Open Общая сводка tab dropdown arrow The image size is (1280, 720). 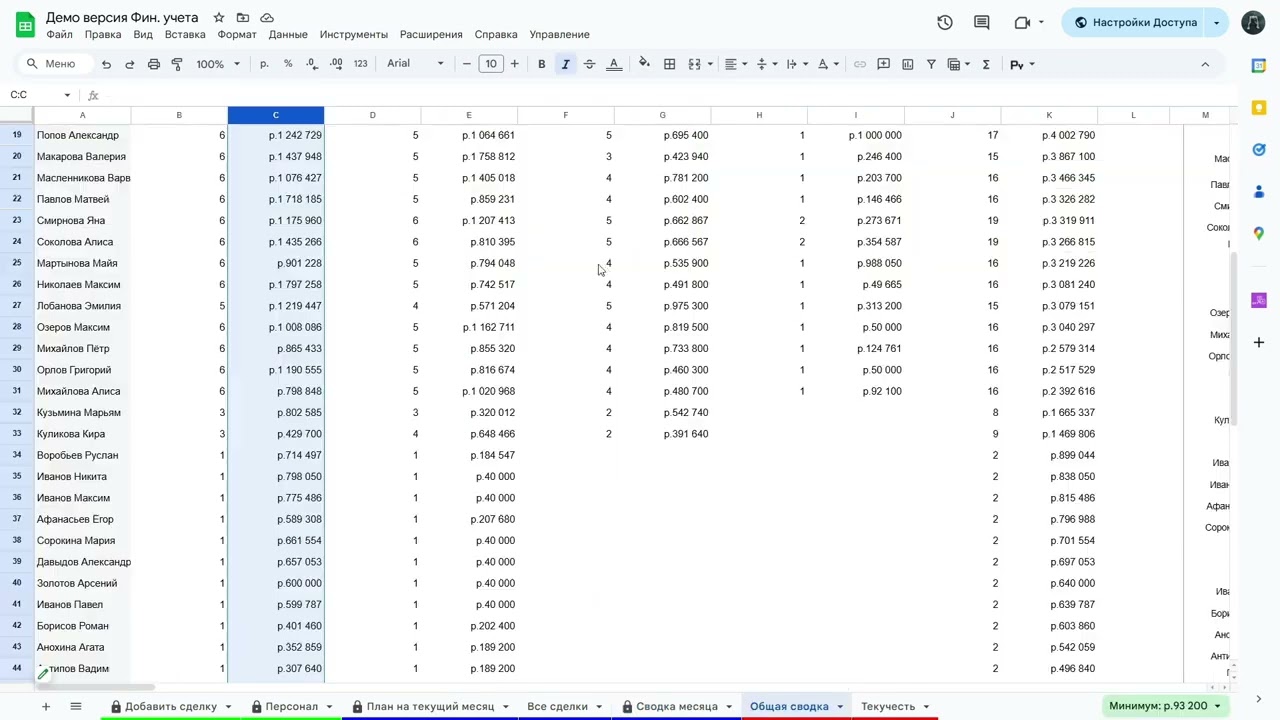(x=840, y=706)
